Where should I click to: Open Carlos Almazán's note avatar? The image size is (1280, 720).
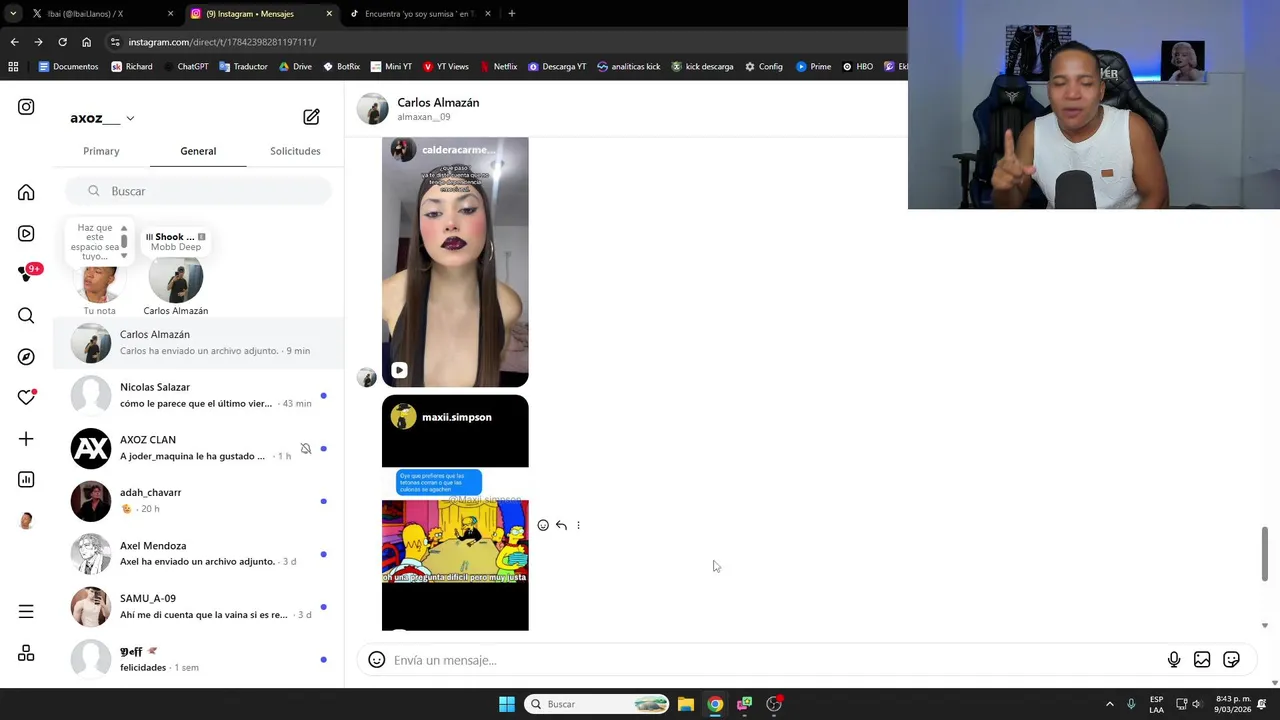[x=175, y=279]
